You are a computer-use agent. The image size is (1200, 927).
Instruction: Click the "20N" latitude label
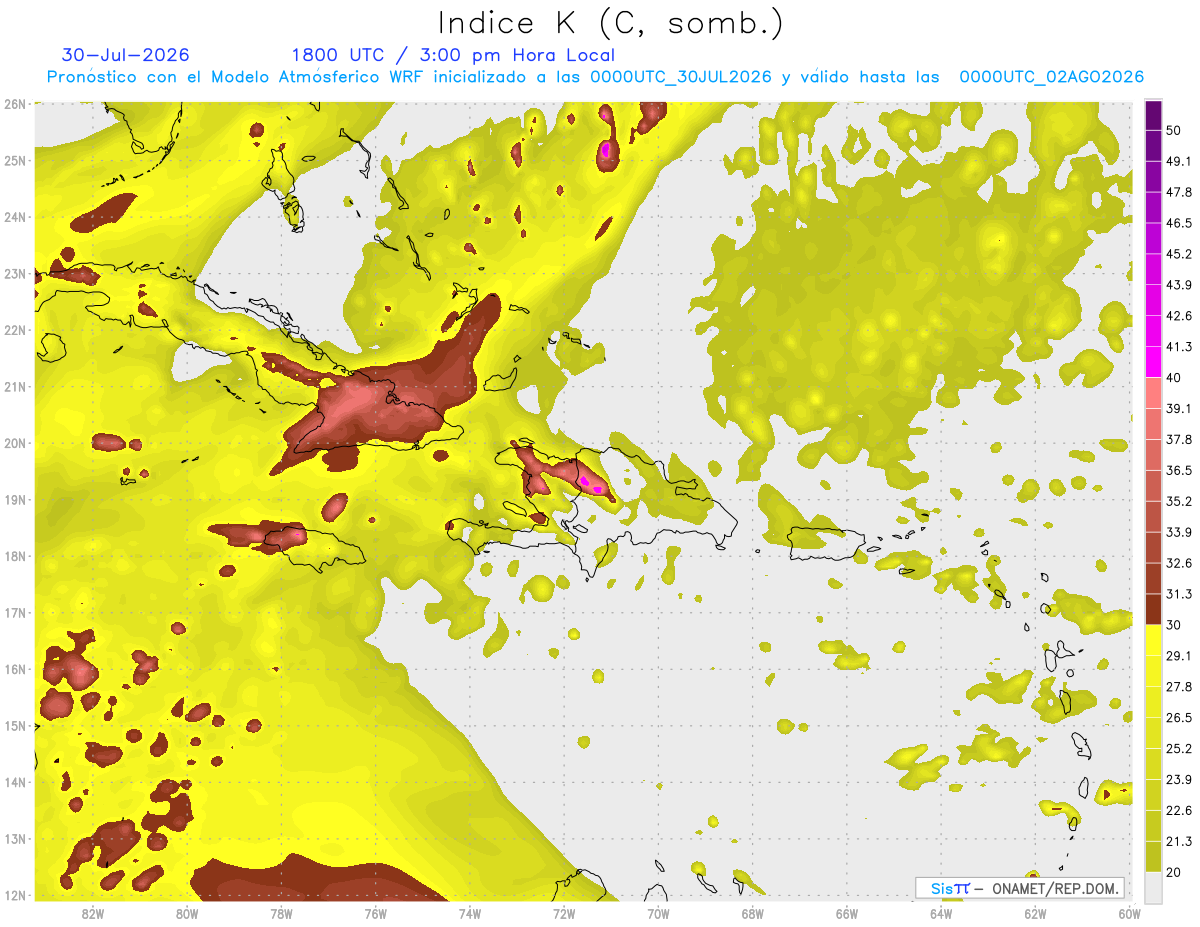pyautogui.click(x=15, y=443)
